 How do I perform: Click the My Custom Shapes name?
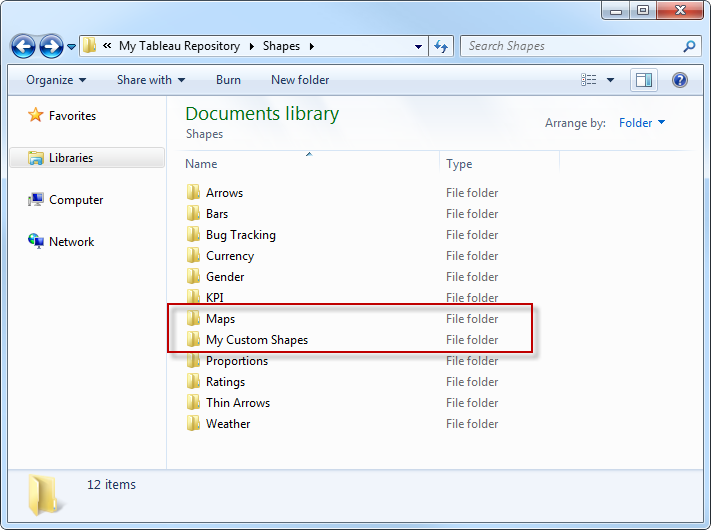(x=257, y=340)
